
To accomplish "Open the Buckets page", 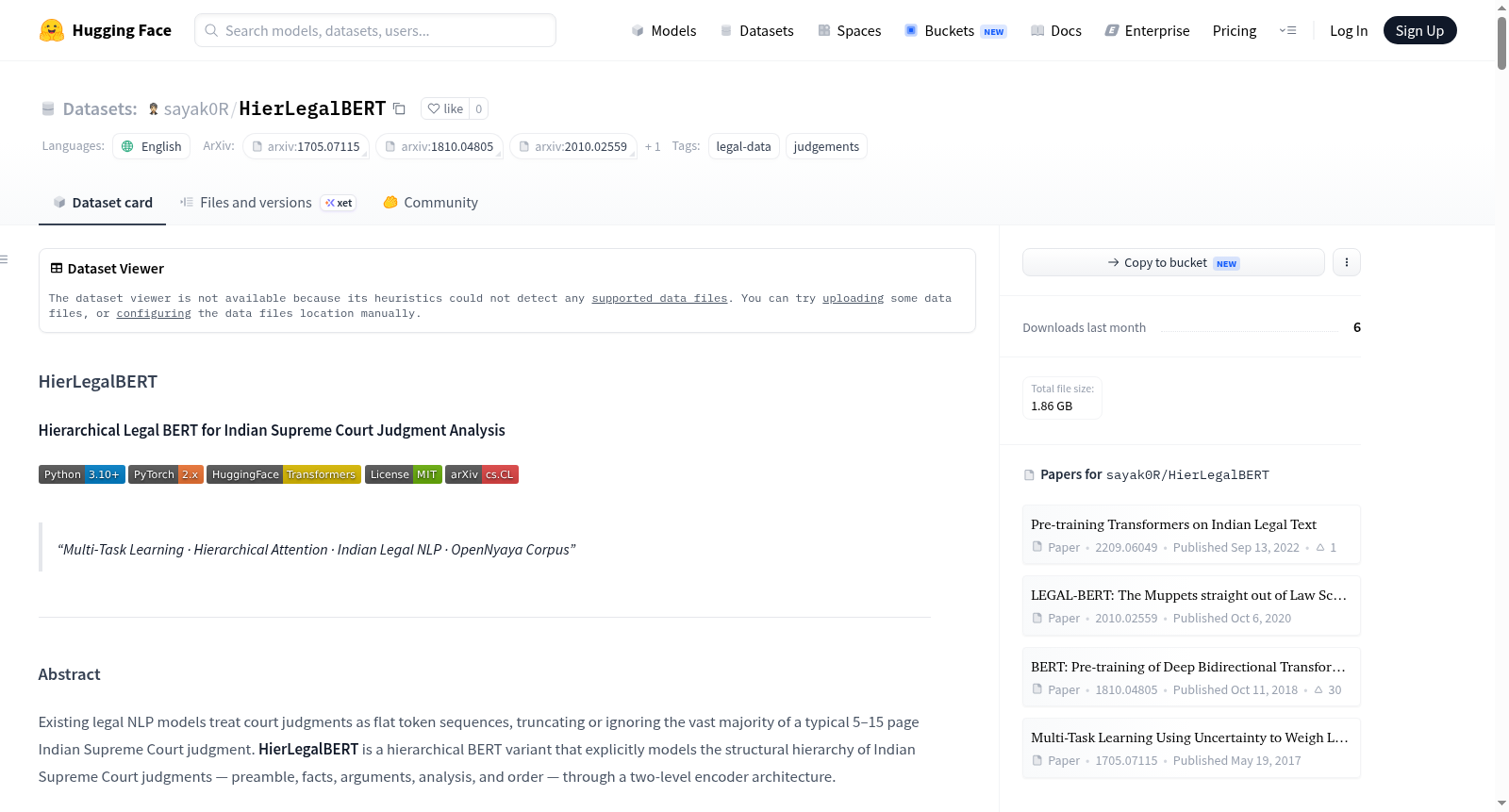I will [x=955, y=30].
